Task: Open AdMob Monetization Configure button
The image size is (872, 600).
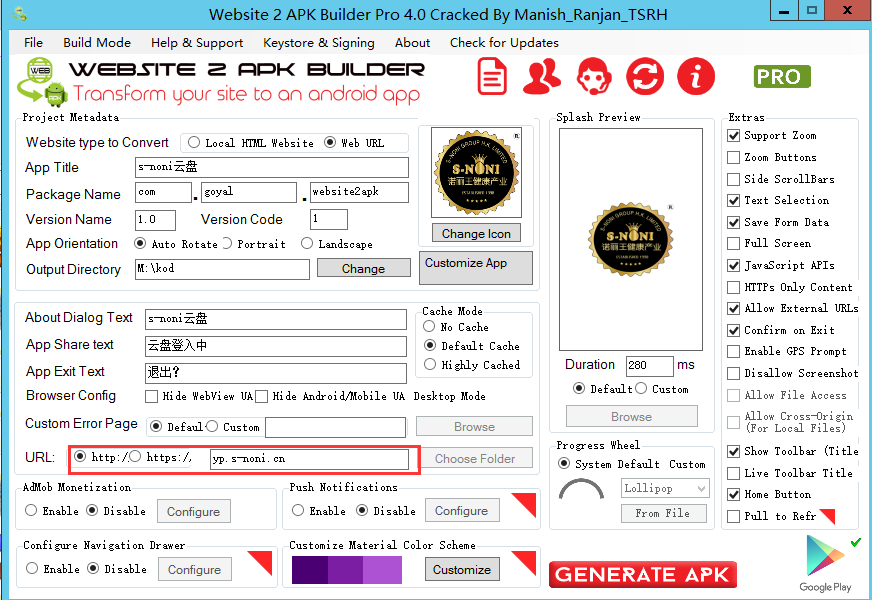Action: 194,512
